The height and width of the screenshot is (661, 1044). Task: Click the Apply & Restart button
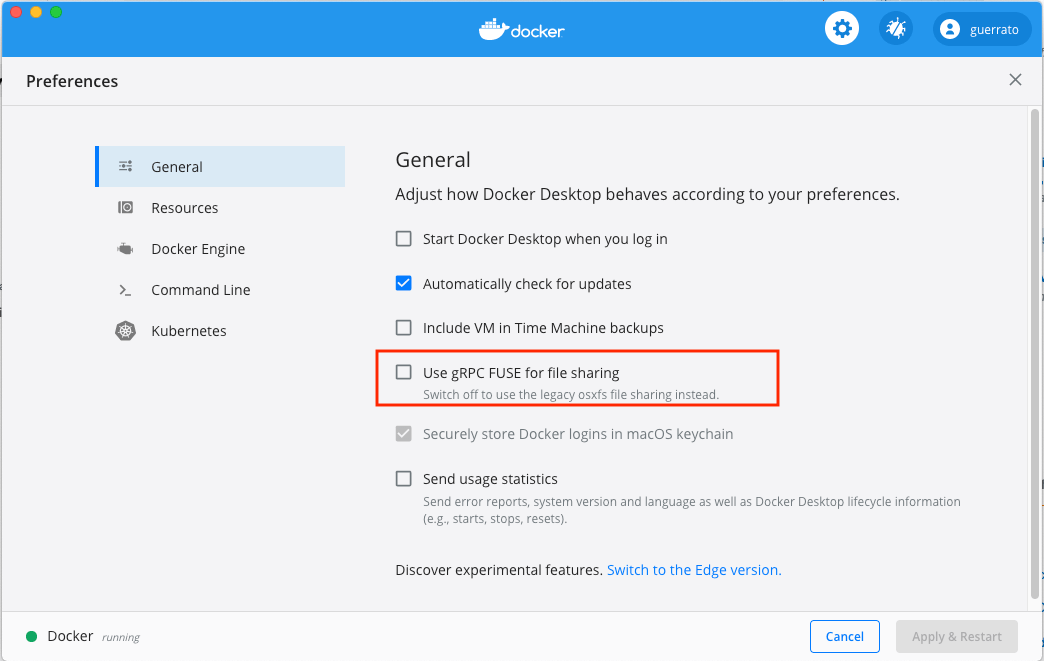(x=956, y=636)
